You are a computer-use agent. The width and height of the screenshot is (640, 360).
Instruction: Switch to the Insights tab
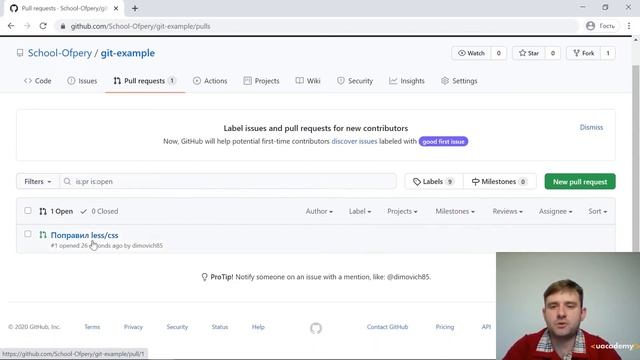point(407,81)
